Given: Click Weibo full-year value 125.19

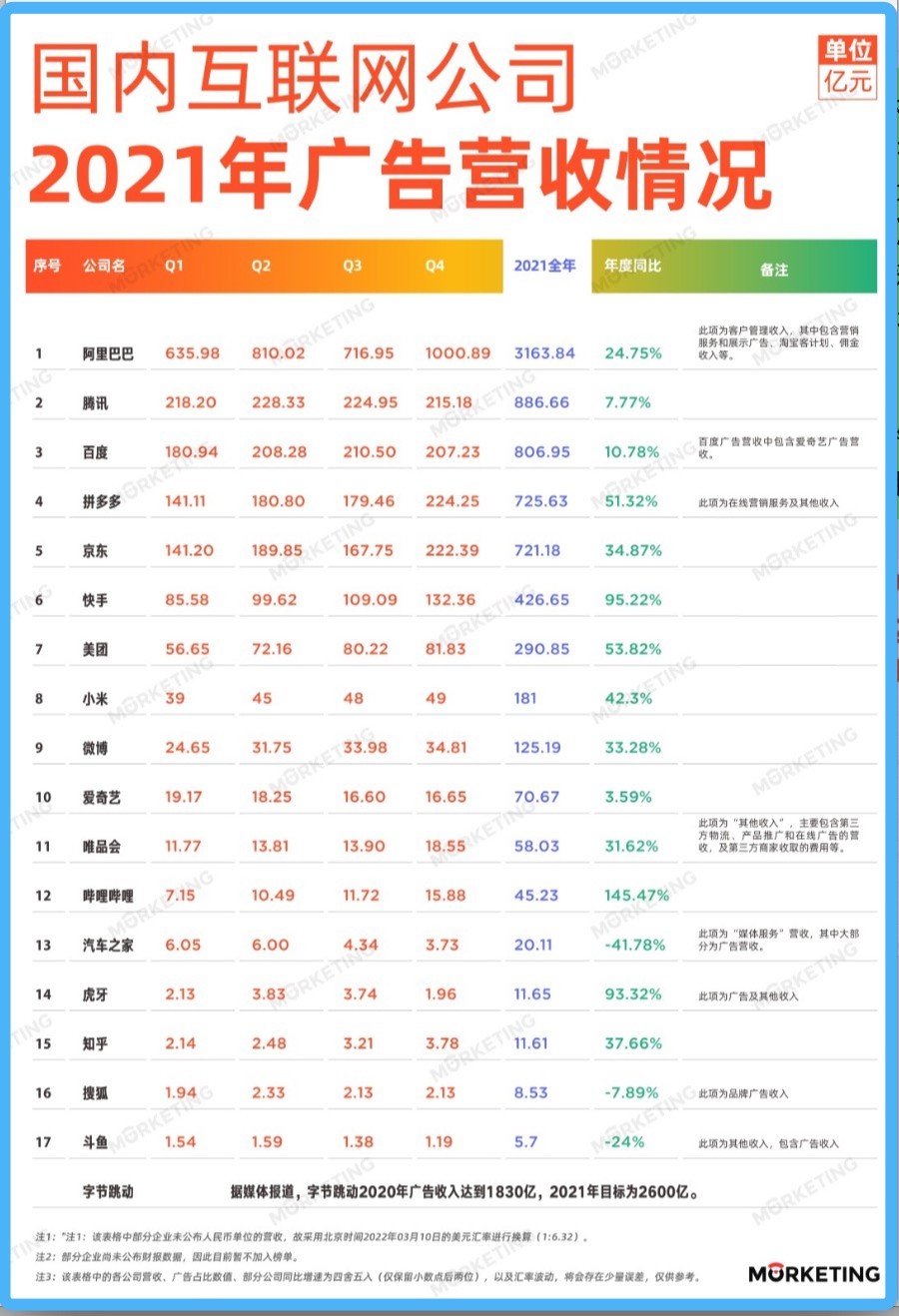Looking at the screenshot, I should (537, 748).
